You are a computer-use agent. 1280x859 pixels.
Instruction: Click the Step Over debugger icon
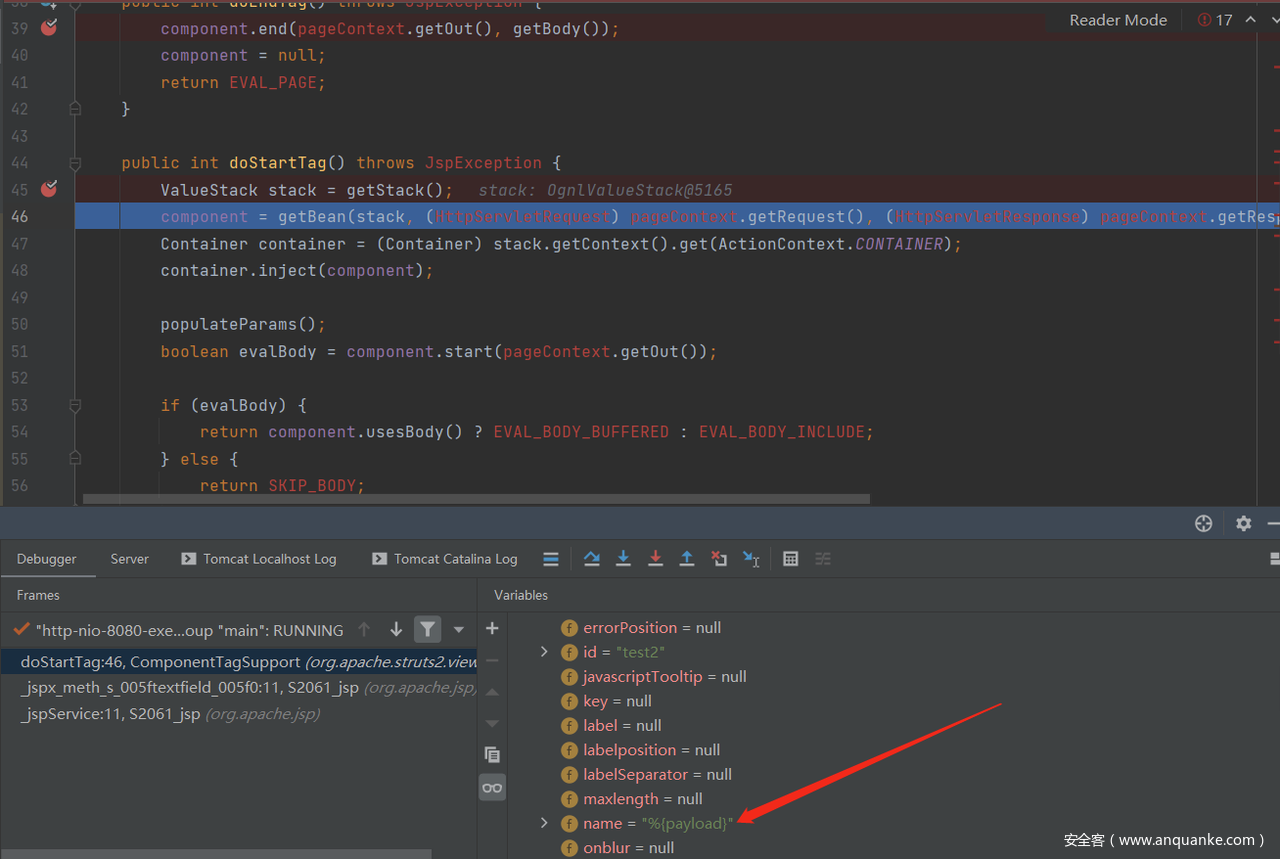(x=592, y=559)
